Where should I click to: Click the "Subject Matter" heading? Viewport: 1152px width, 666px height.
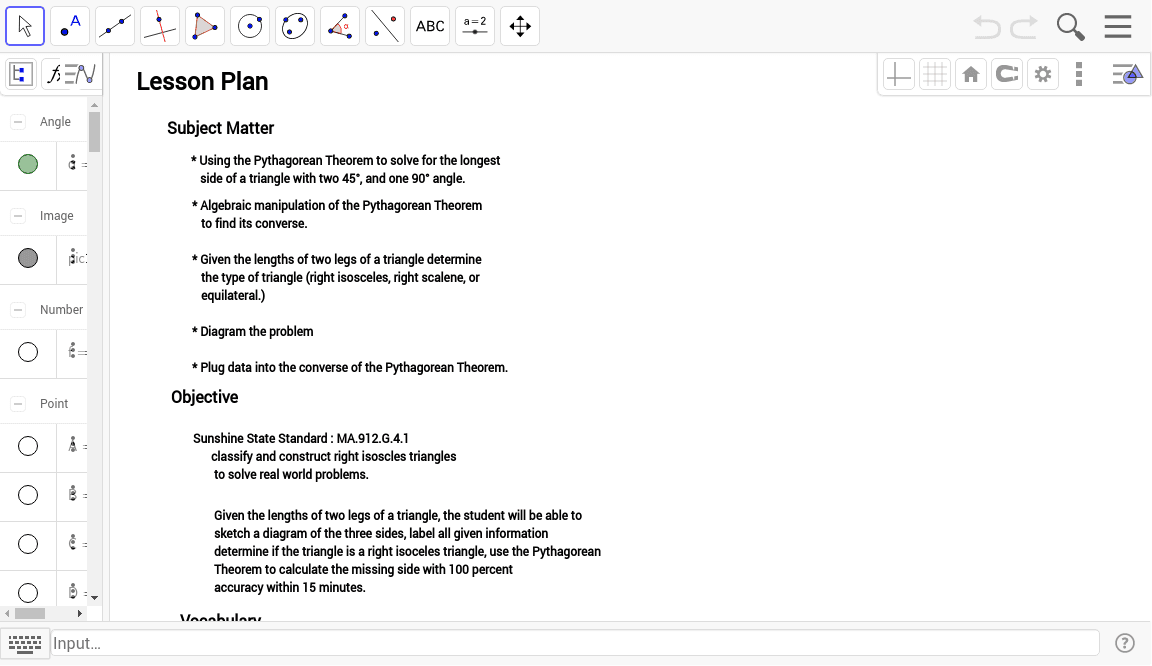click(220, 128)
